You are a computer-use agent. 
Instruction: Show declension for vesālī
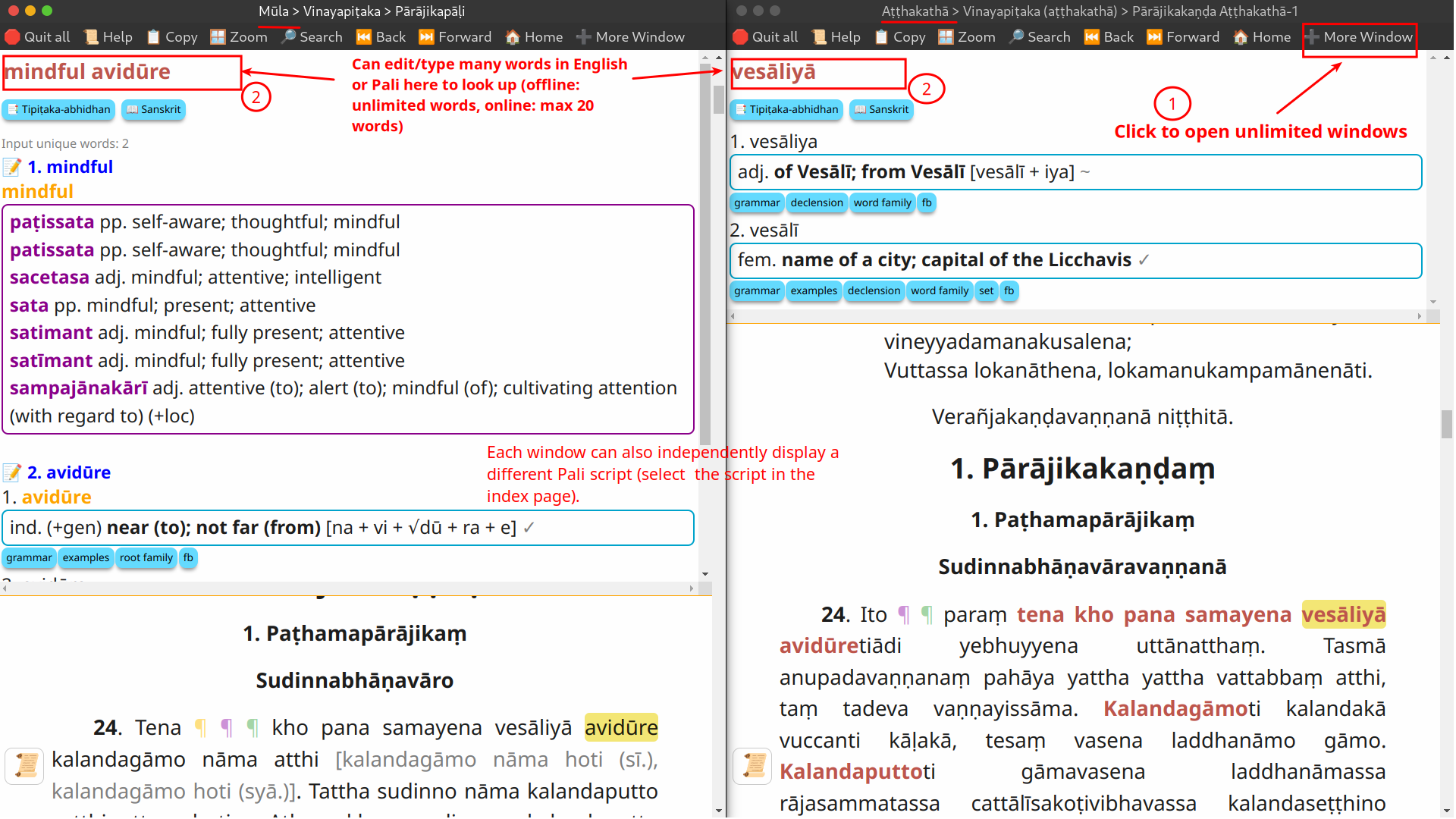click(874, 290)
